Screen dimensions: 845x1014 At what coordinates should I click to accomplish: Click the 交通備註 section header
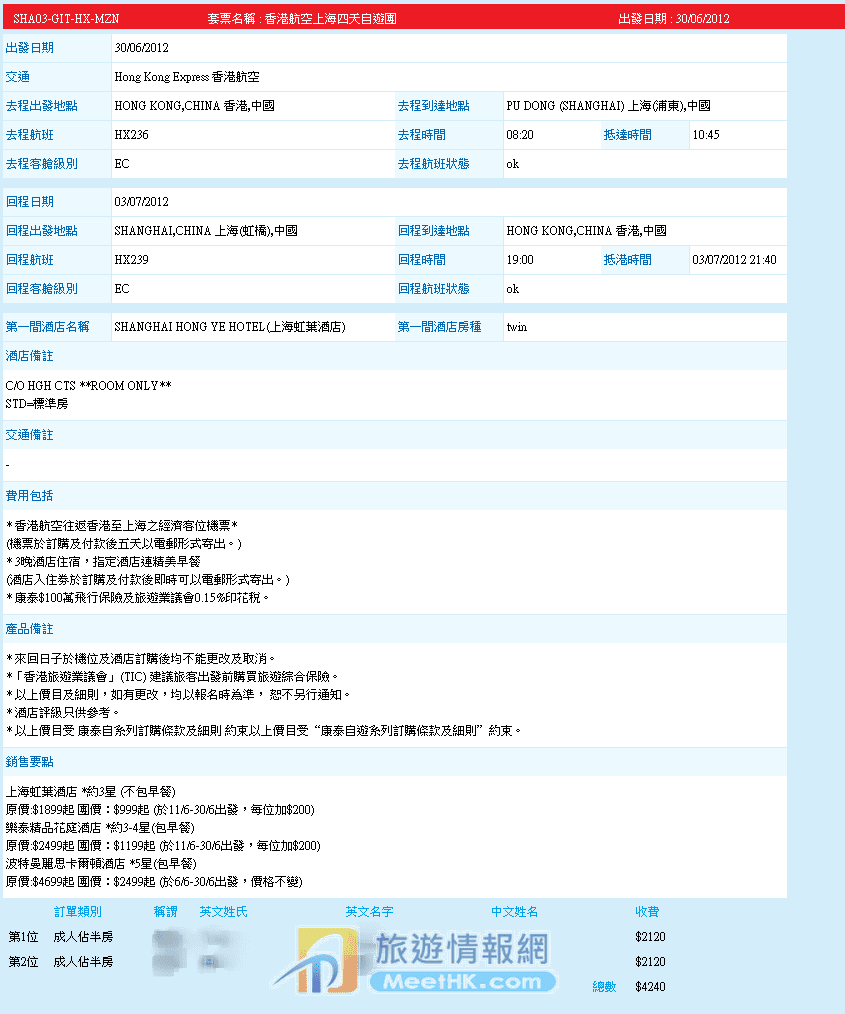click(x=30, y=436)
